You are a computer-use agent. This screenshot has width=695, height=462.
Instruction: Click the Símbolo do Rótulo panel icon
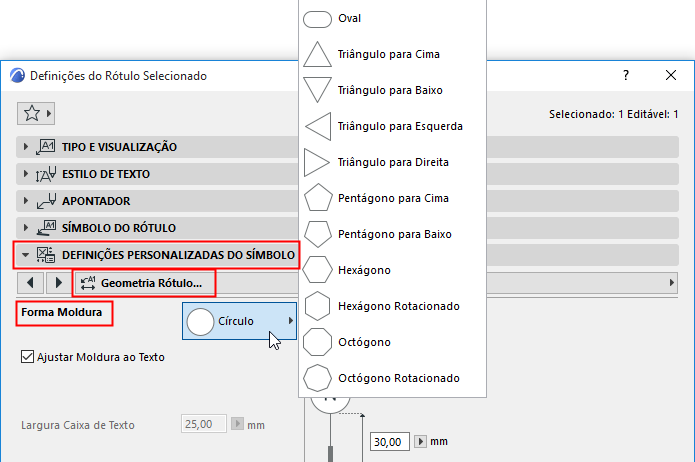[46, 228]
